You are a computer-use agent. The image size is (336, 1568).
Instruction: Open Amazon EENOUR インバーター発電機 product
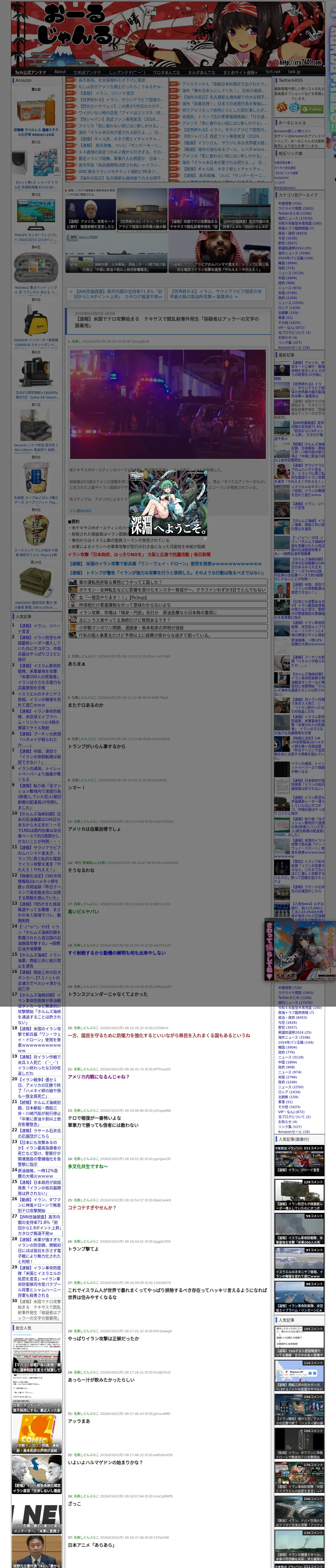point(36,324)
